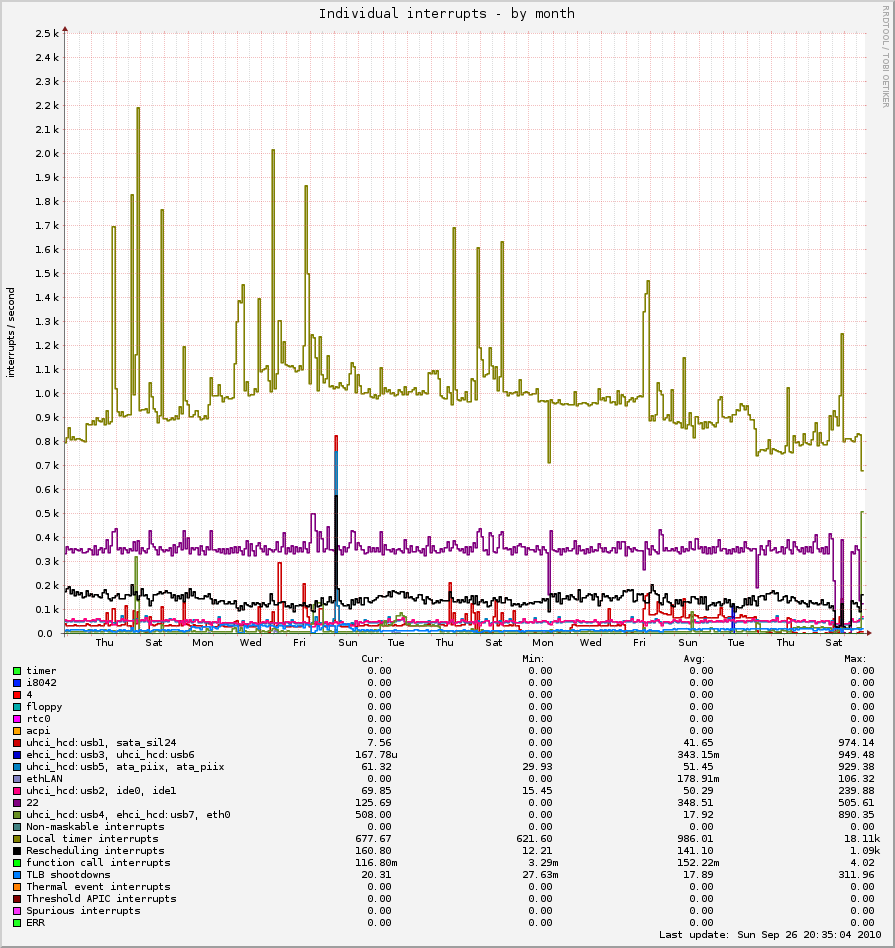895x948 pixels.
Task: Click the Cur value '508.00'
Action: point(373,814)
